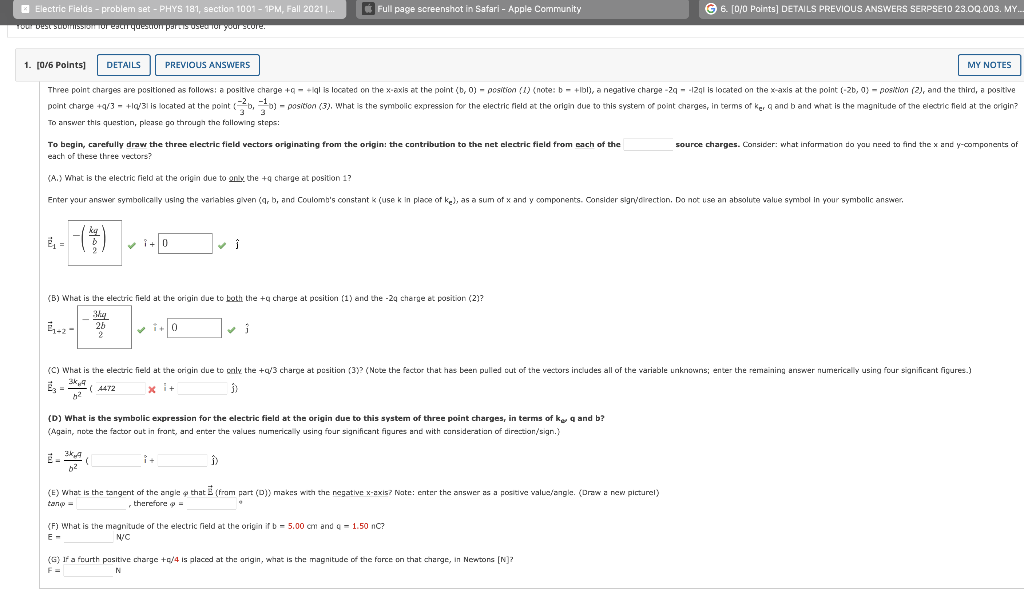Click the part D x-component field
Screen dimensions: 1024x616
116,460
